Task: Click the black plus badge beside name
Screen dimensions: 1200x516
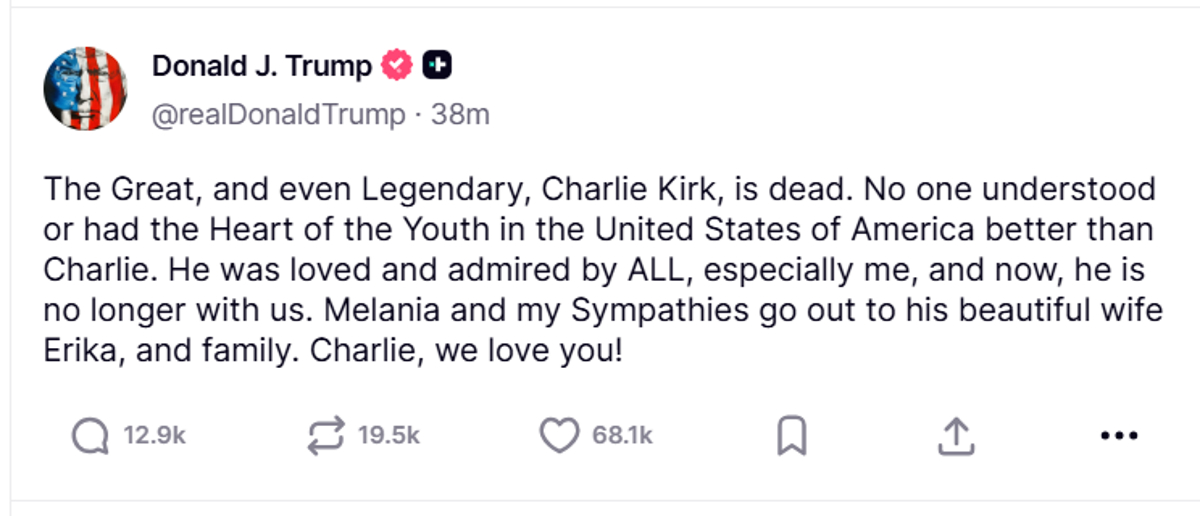Action: tap(437, 66)
